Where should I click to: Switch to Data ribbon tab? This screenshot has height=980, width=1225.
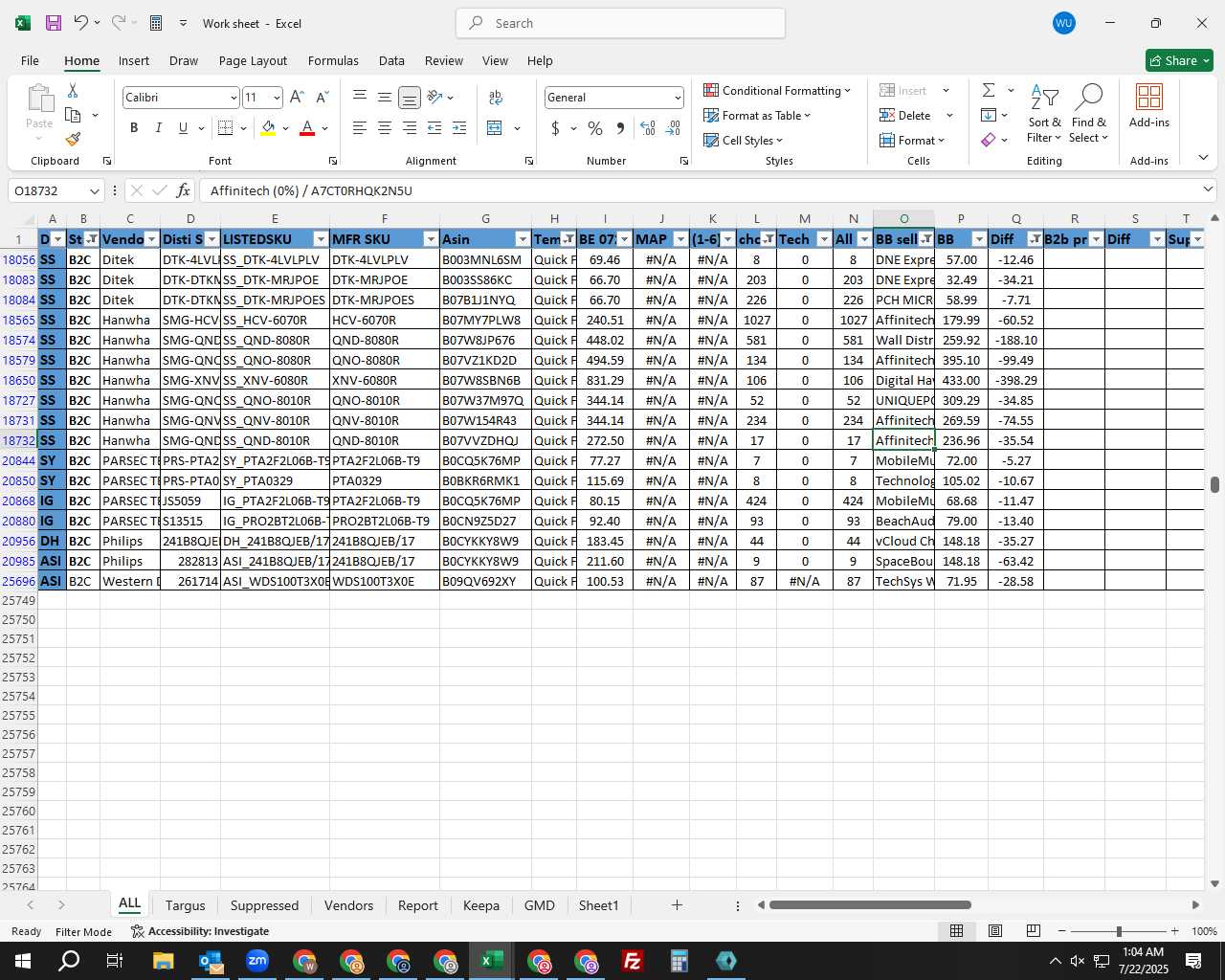(391, 60)
